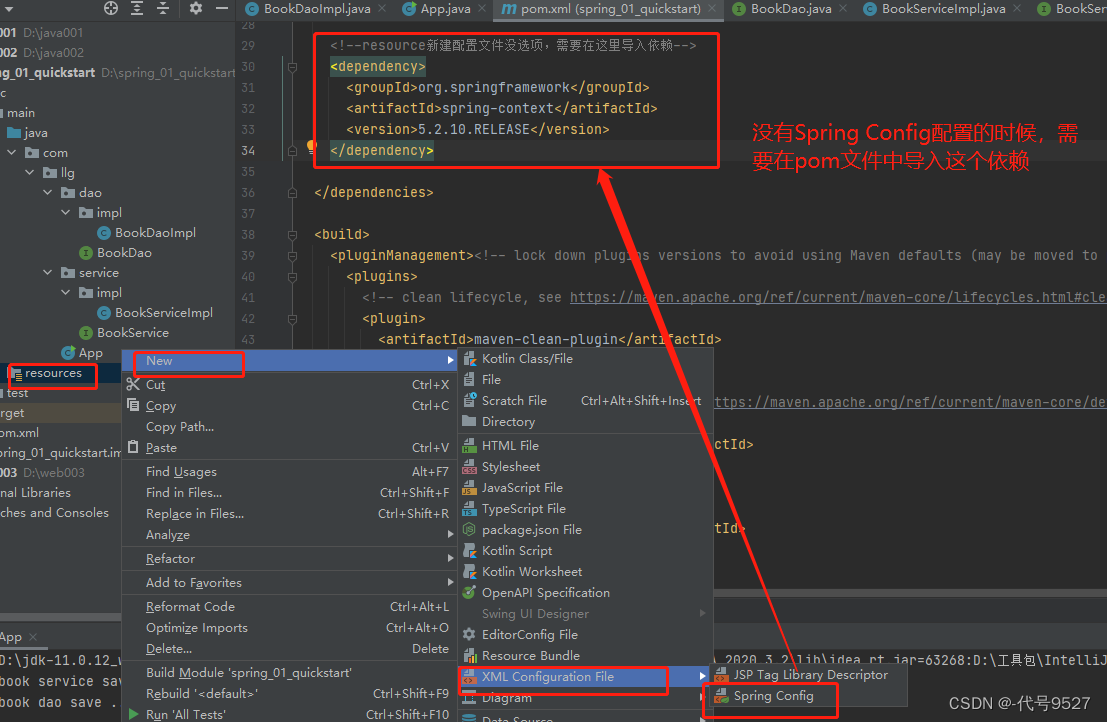The image size is (1107, 722).
Task: Collapse the com package node
Action: tap(12, 152)
